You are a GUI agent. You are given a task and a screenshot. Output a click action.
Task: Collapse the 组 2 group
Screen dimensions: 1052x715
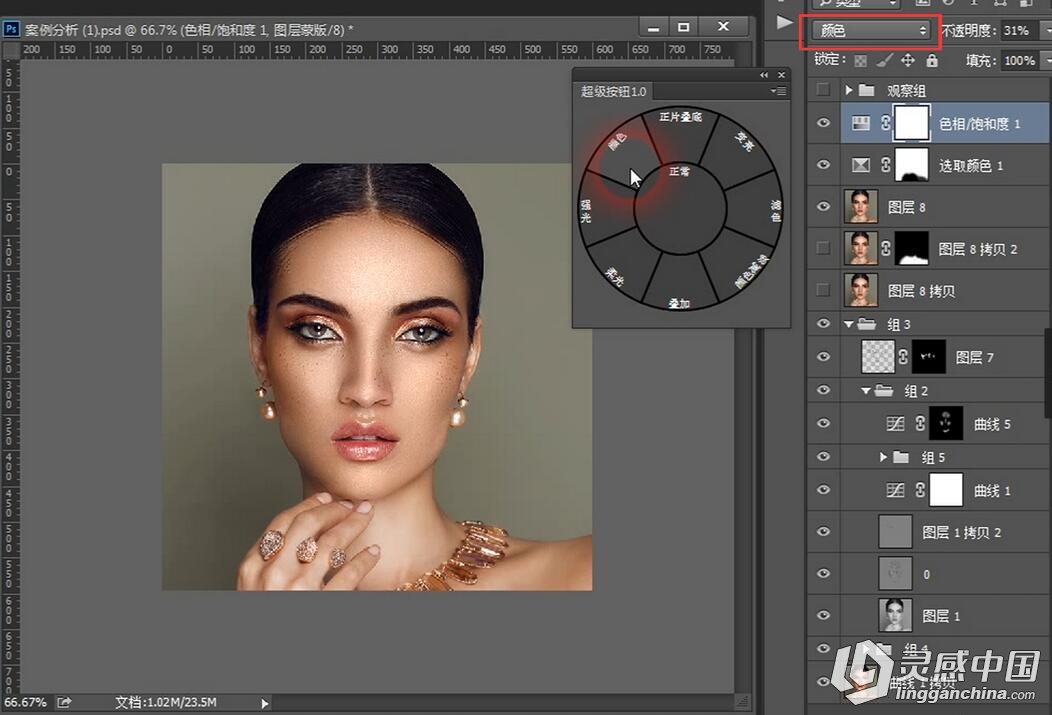tap(866, 390)
